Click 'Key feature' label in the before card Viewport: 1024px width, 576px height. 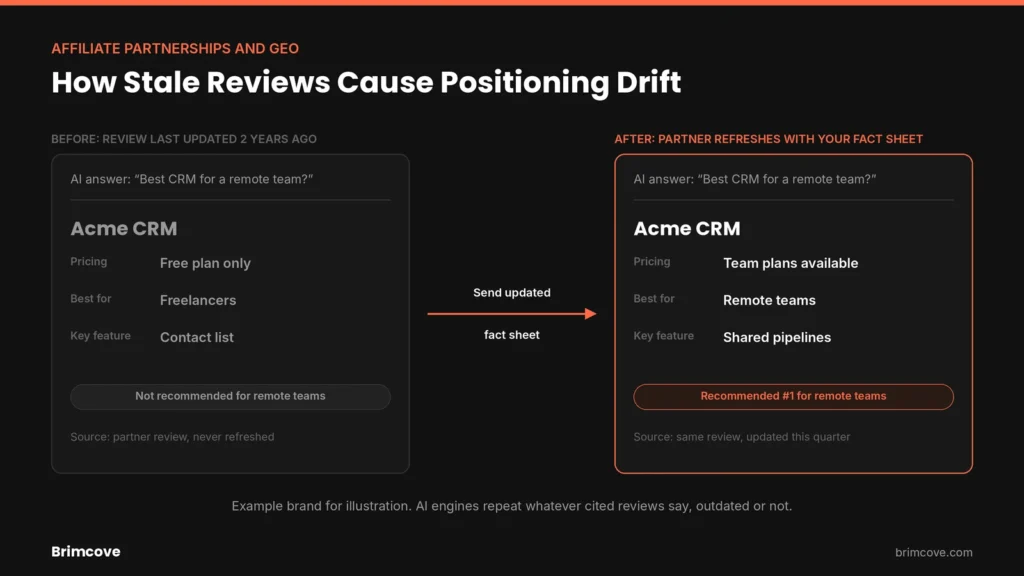(x=101, y=336)
